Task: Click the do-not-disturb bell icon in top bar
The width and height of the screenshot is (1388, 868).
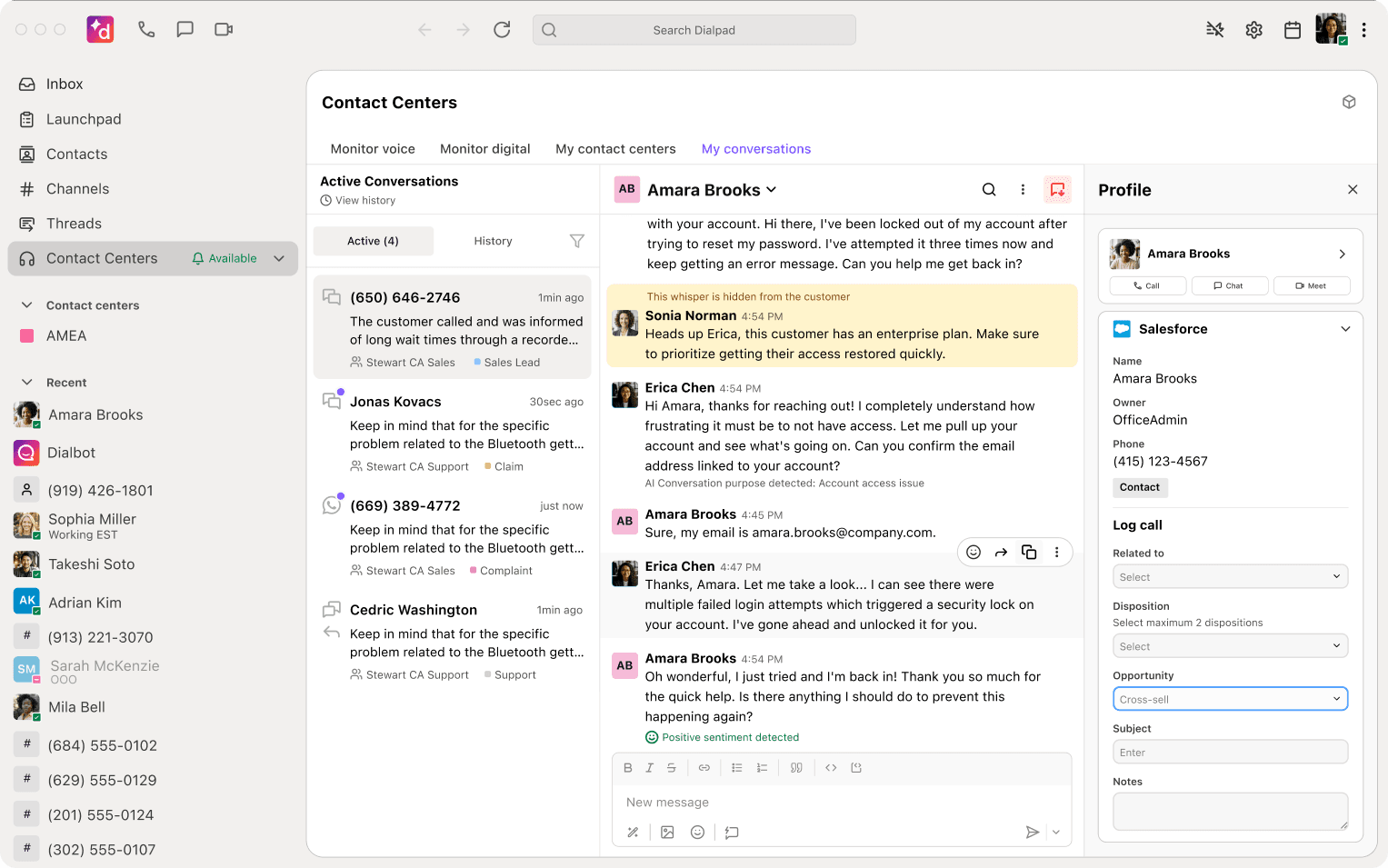Action: (x=1214, y=30)
